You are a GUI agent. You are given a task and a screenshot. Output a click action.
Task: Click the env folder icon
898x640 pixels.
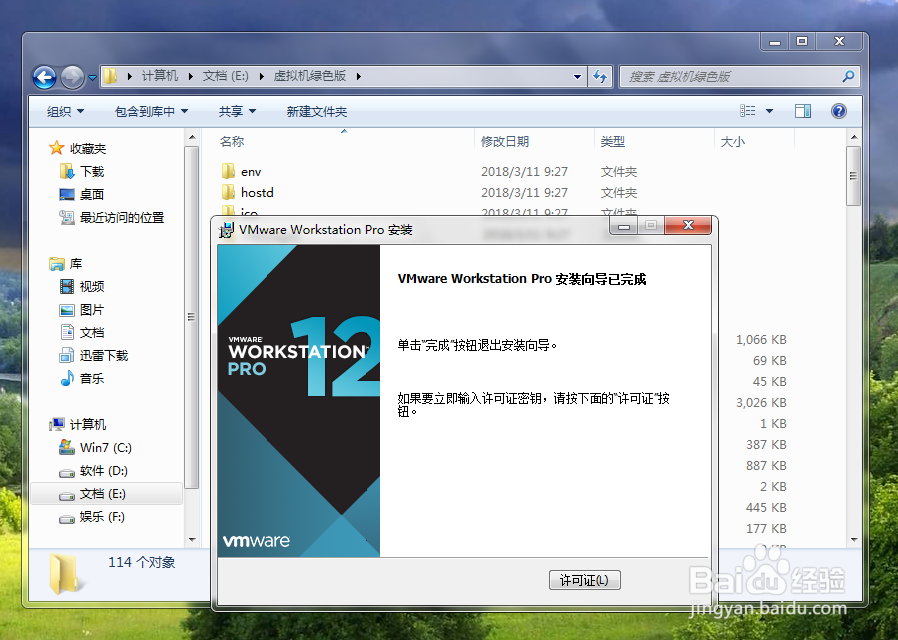[x=228, y=171]
